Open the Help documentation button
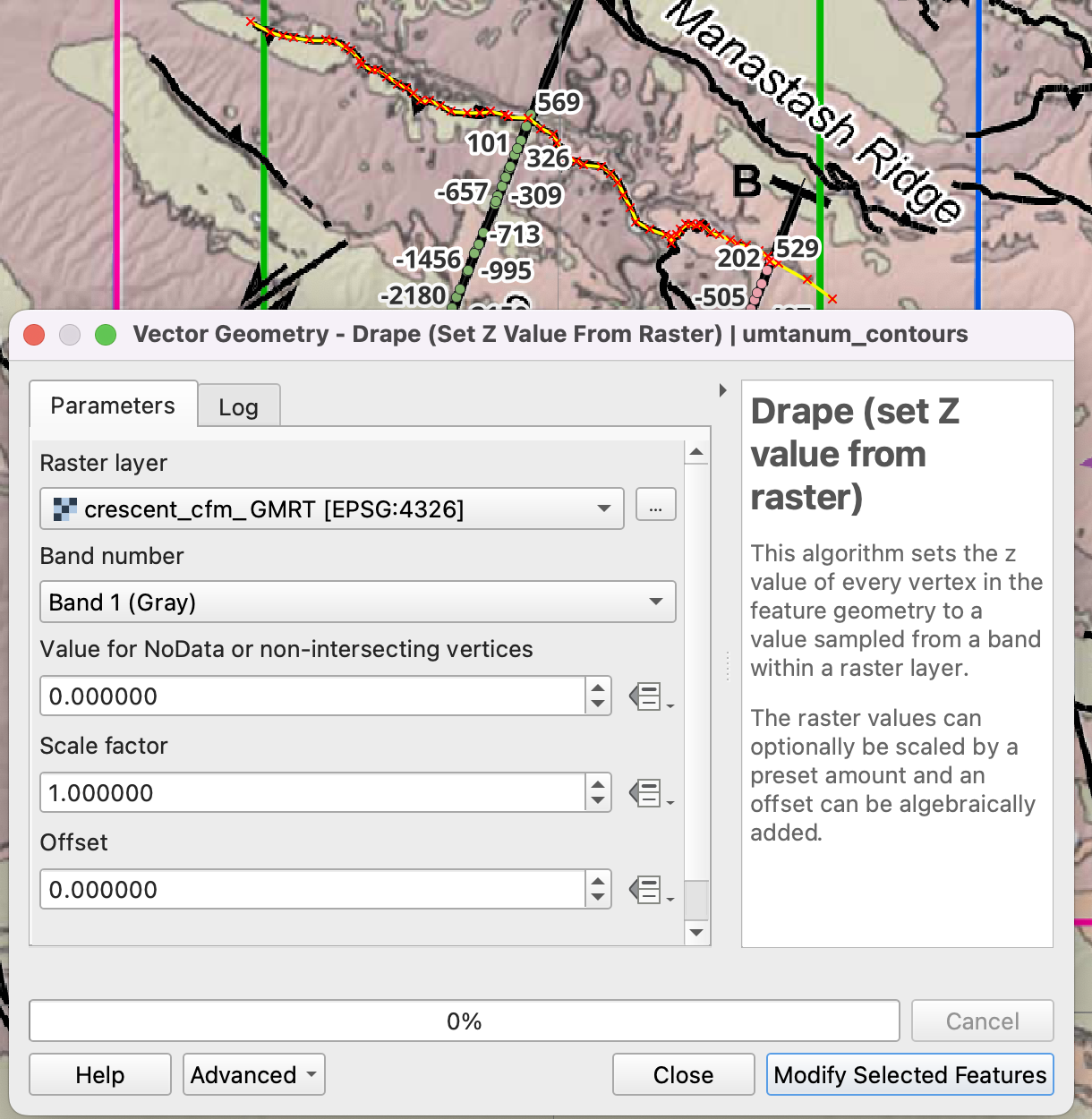Image resolution: width=1092 pixels, height=1119 pixels. coord(100,1075)
